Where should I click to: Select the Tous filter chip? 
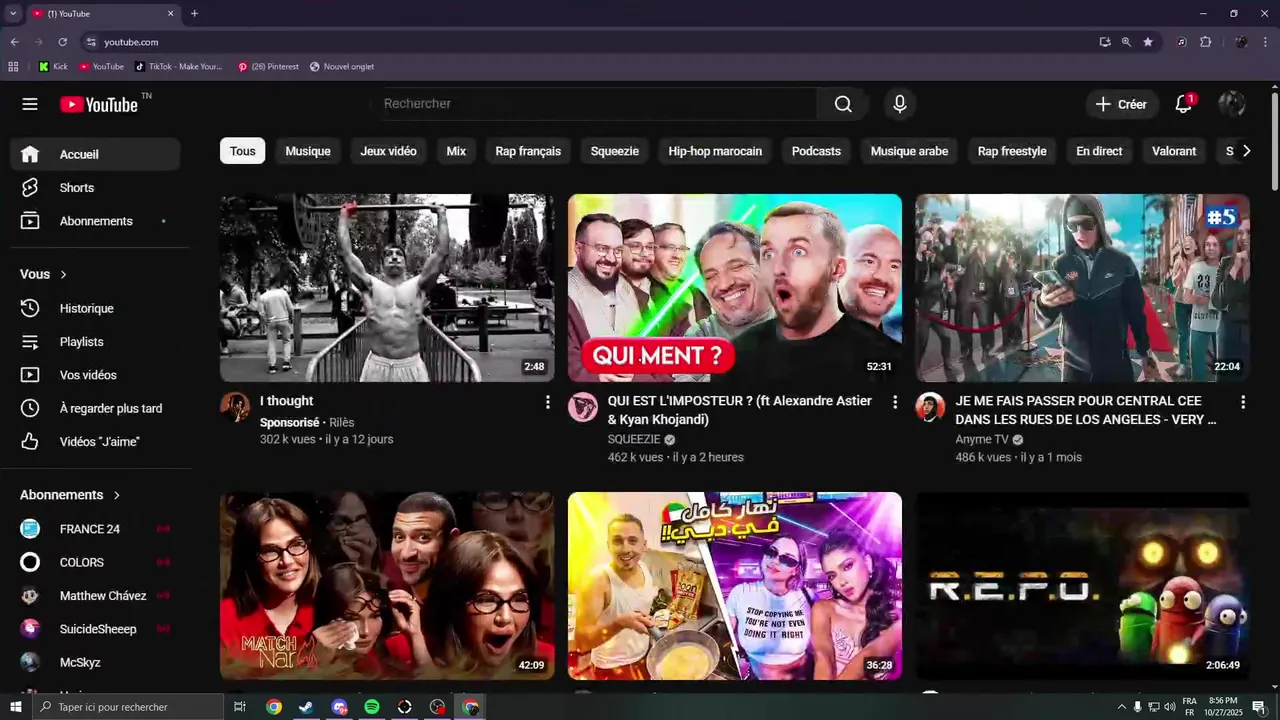[243, 151]
